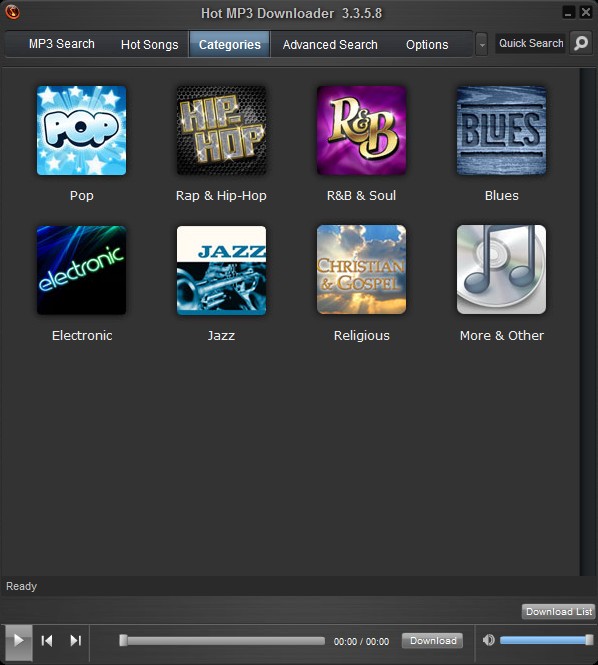
Task: Switch to the MP3 Search tab
Action: point(61,44)
